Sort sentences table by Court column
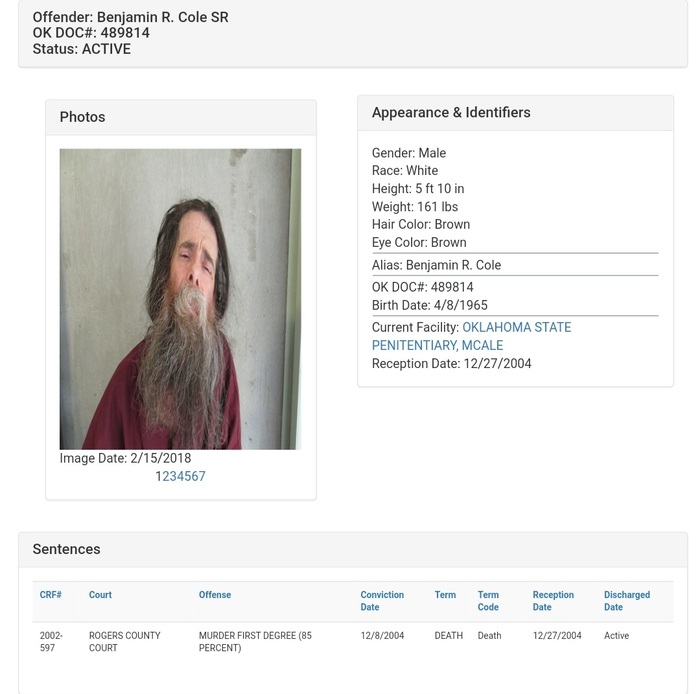Screen dimensions: 700x694 click(x=100, y=594)
